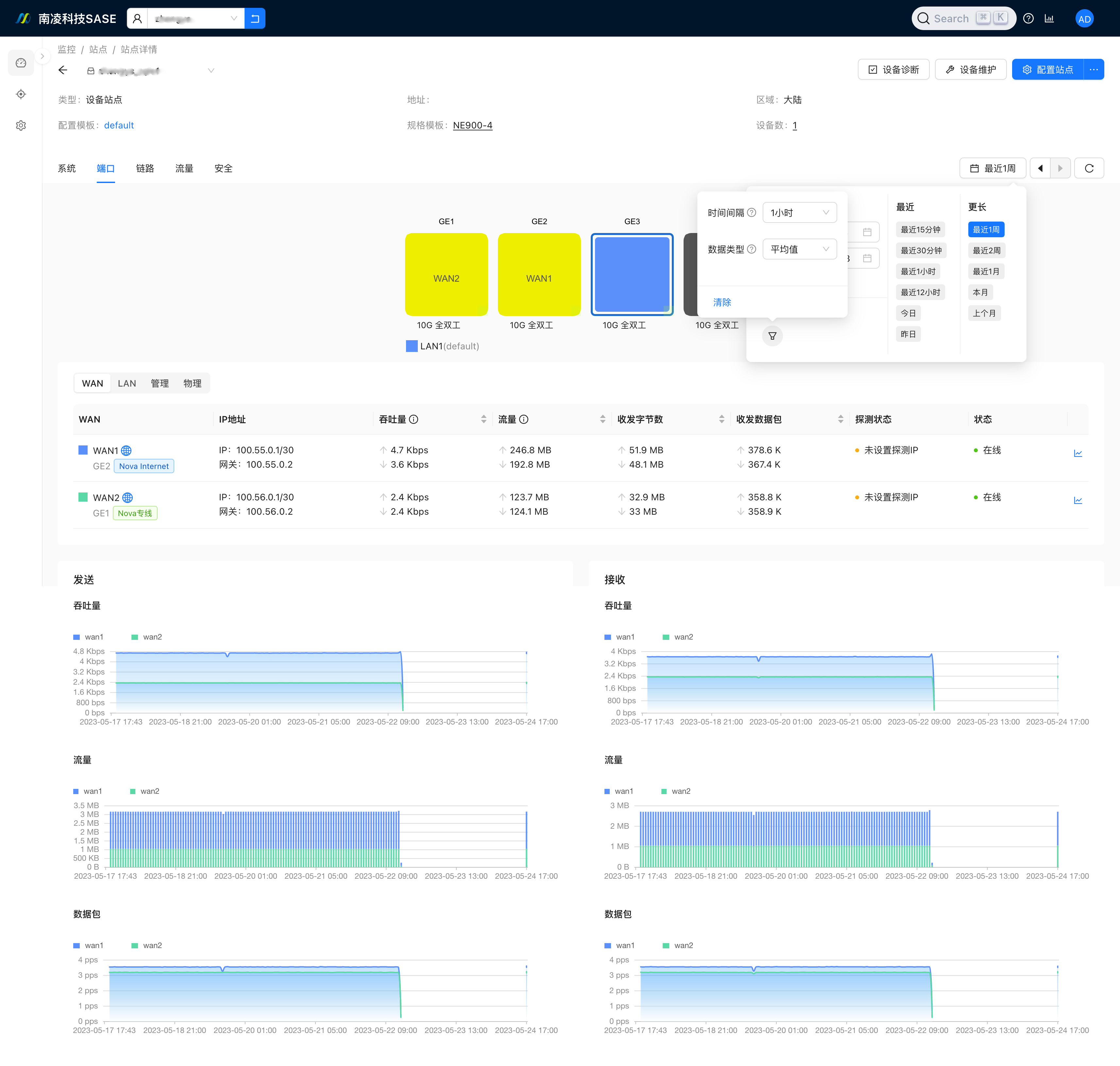The width and height of the screenshot is (1120, 1066).
Task: Toggle wan2 legend in 发送 吞吐量 chart
Action: [147, 637]
